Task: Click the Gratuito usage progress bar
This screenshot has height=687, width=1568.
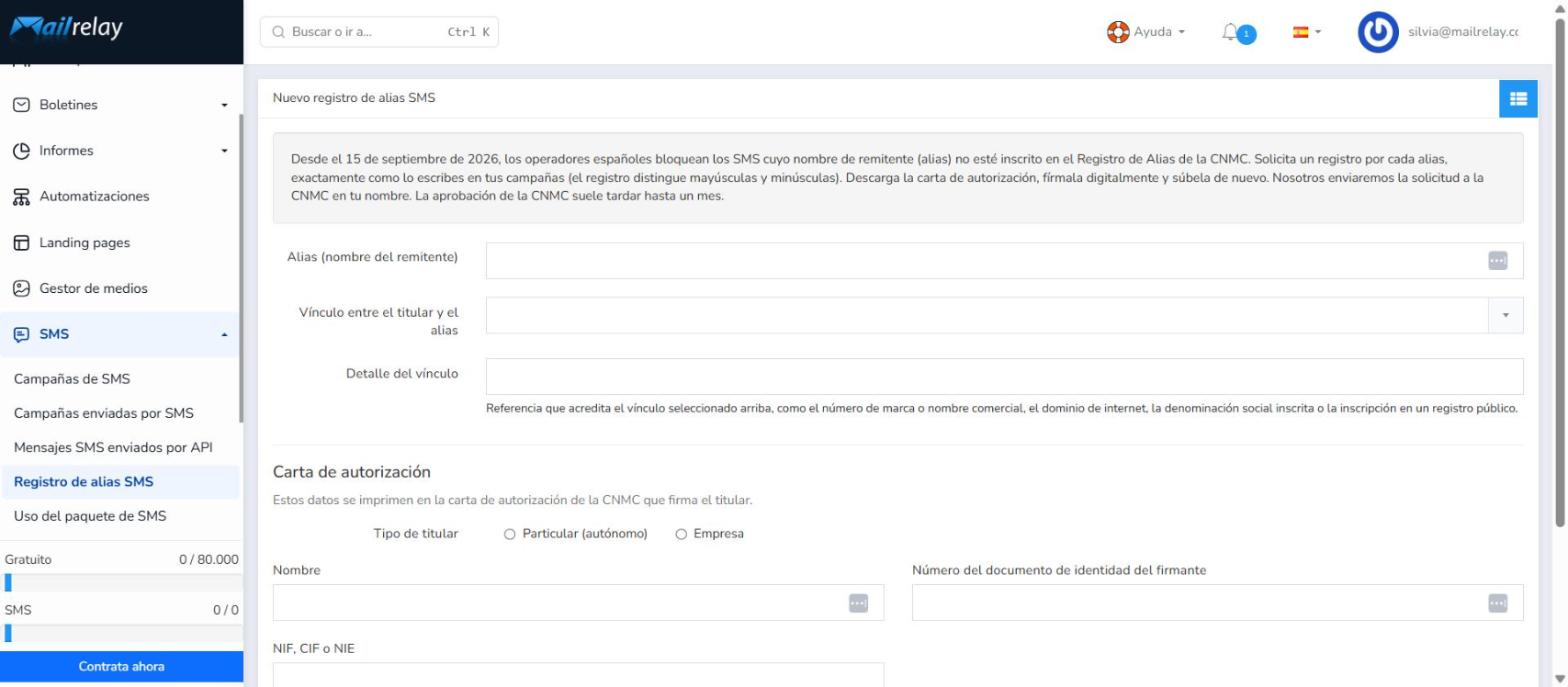Action: (x=122, y=582)
